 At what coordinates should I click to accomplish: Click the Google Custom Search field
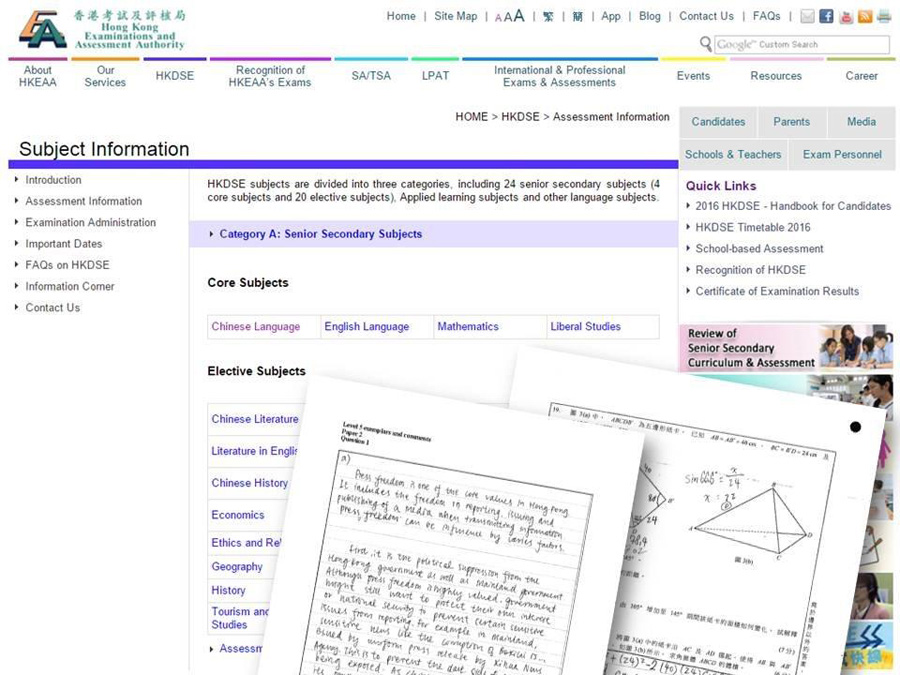pyautogui.click(x=802, y=44)
